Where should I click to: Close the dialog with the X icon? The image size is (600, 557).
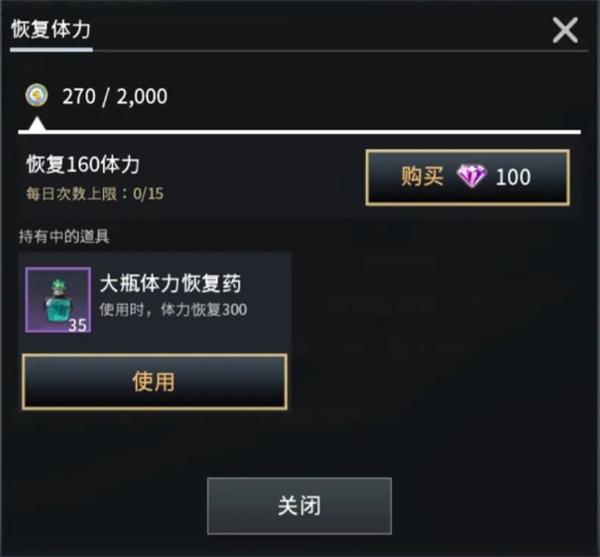click(x=565, y=30)
